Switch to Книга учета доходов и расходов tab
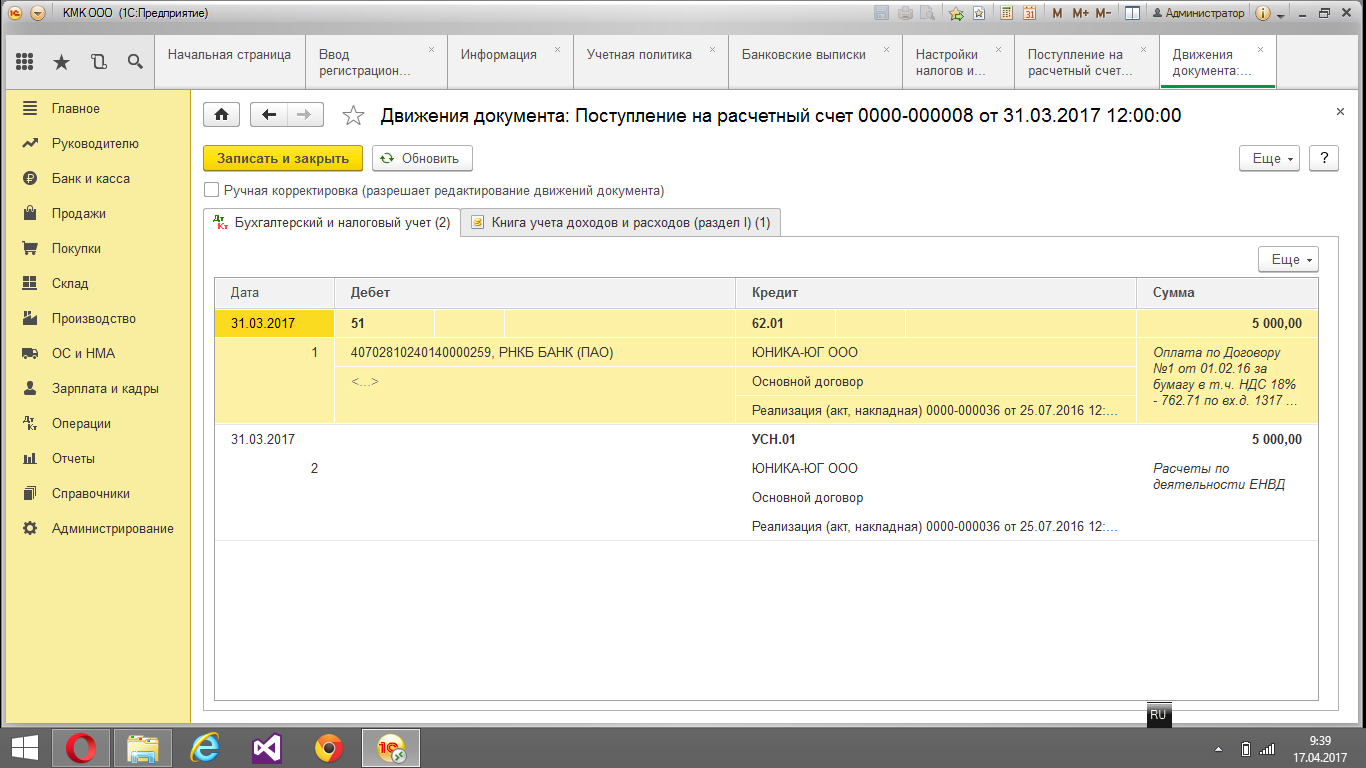Screen dimensions: 1366x768 pyautogui.click(x=621, y=223)
